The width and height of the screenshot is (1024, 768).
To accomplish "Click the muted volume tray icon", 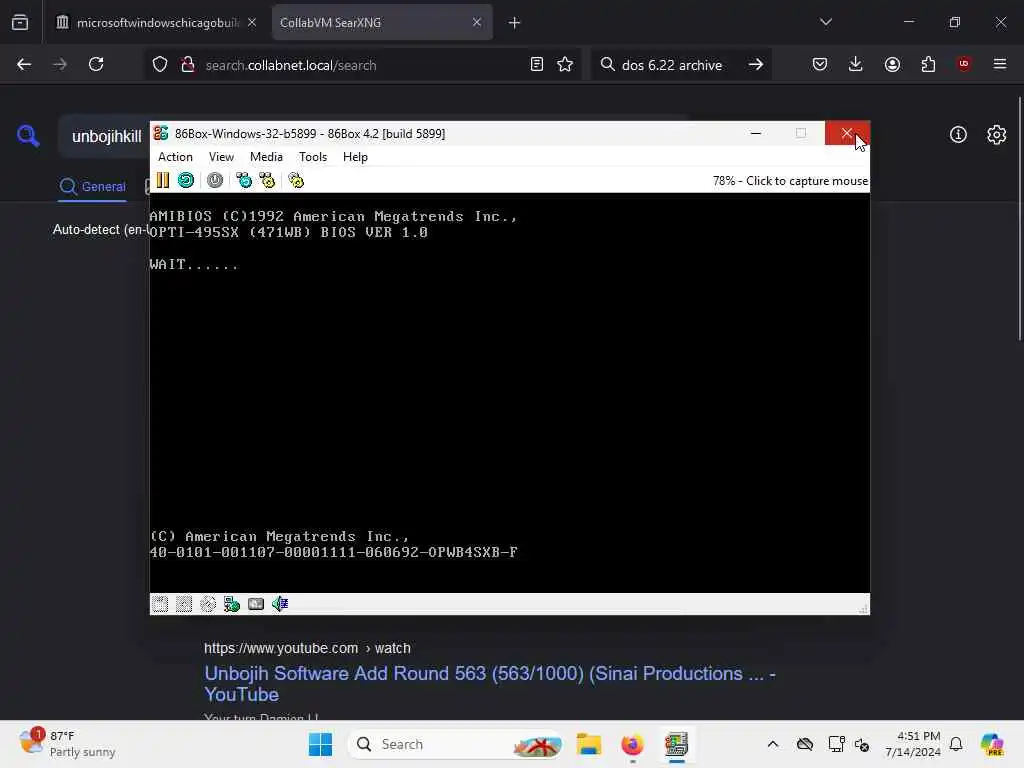I will [x=862, y=744].
